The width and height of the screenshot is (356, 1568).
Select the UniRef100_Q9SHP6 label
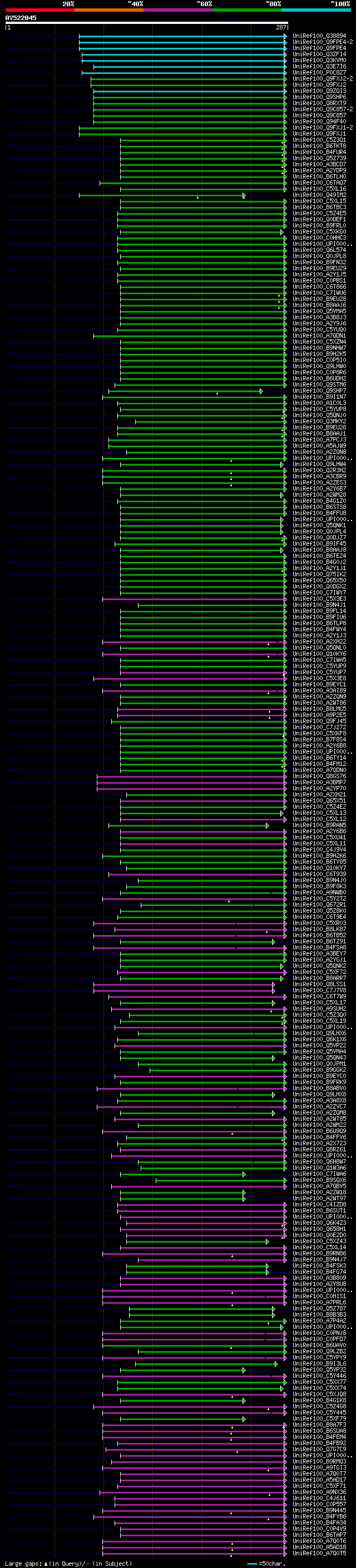coord(319,97)
